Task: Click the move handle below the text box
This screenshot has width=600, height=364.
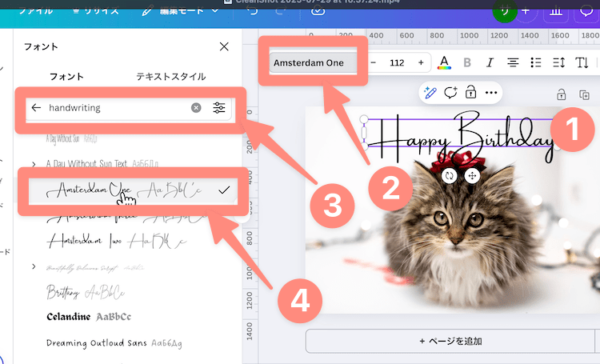Action: click(472, 176)
